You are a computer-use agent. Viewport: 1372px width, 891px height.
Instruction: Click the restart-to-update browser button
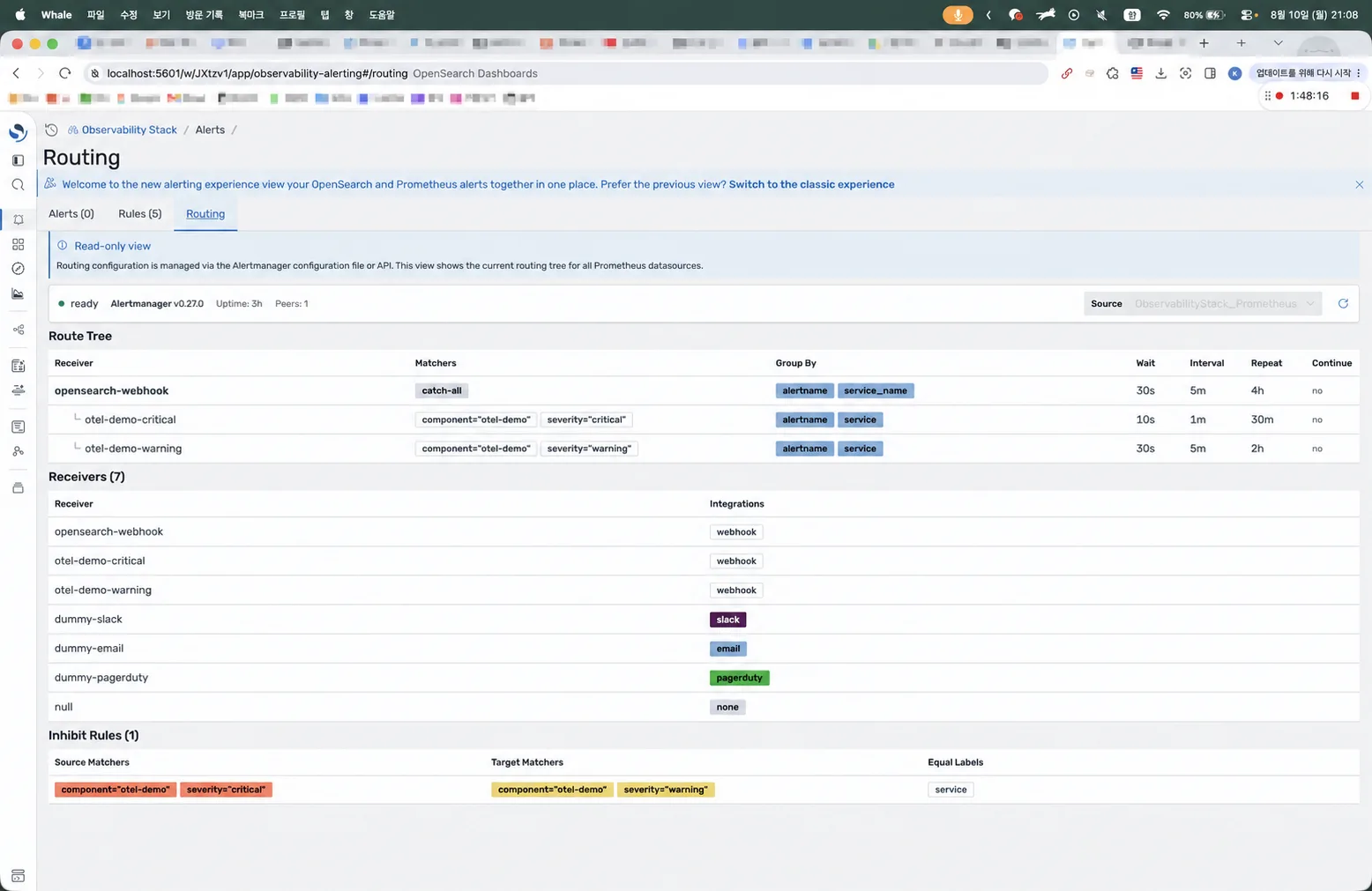click(1309, 73)
